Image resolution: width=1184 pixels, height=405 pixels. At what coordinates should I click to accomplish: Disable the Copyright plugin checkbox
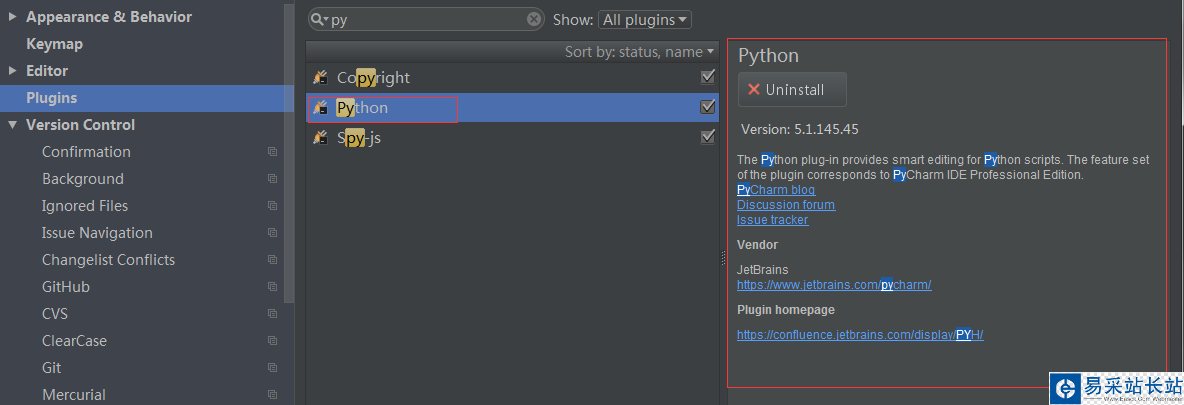[708, 77]
